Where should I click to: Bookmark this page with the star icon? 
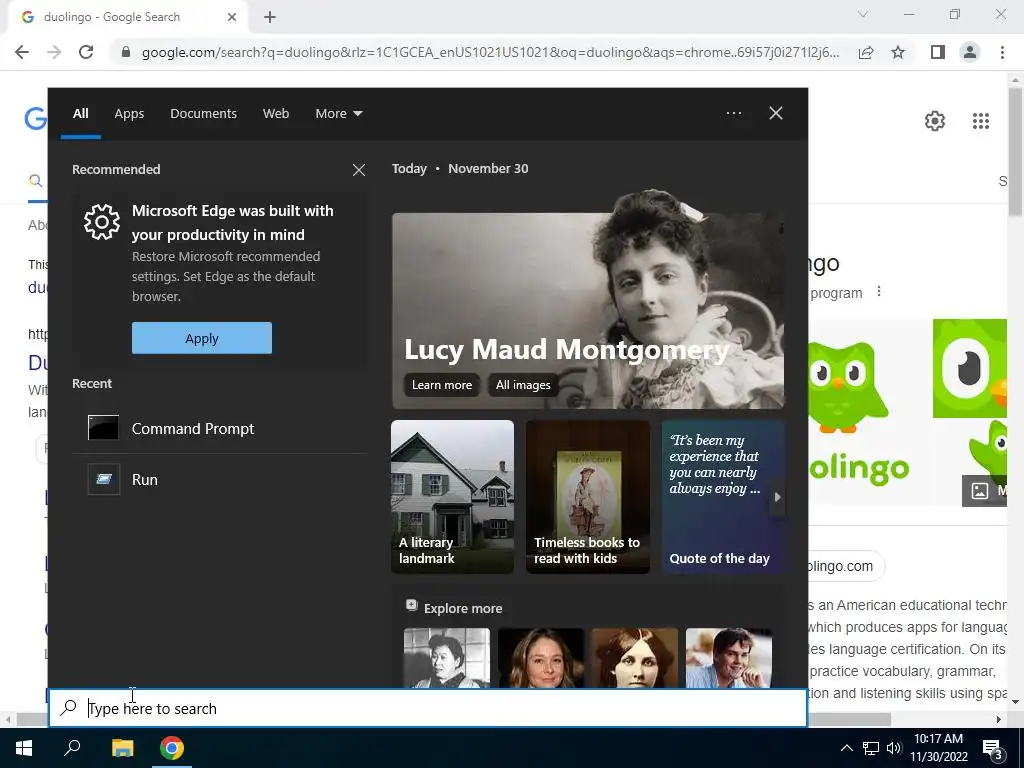pos(898,52)
